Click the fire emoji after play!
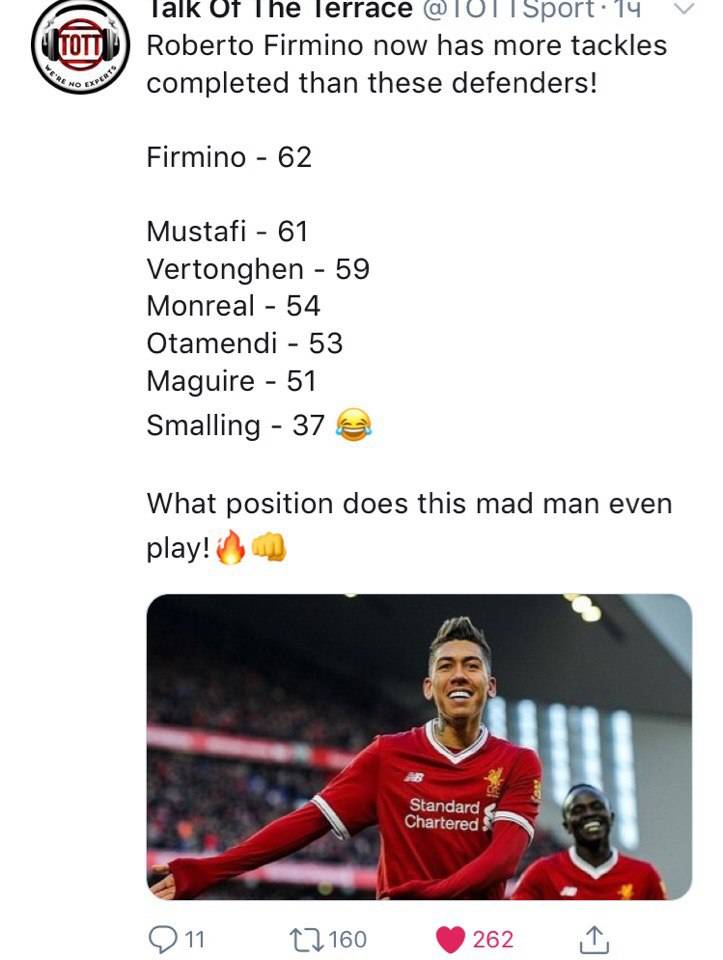Screen dimensions: 723x960 pos(231,547)
